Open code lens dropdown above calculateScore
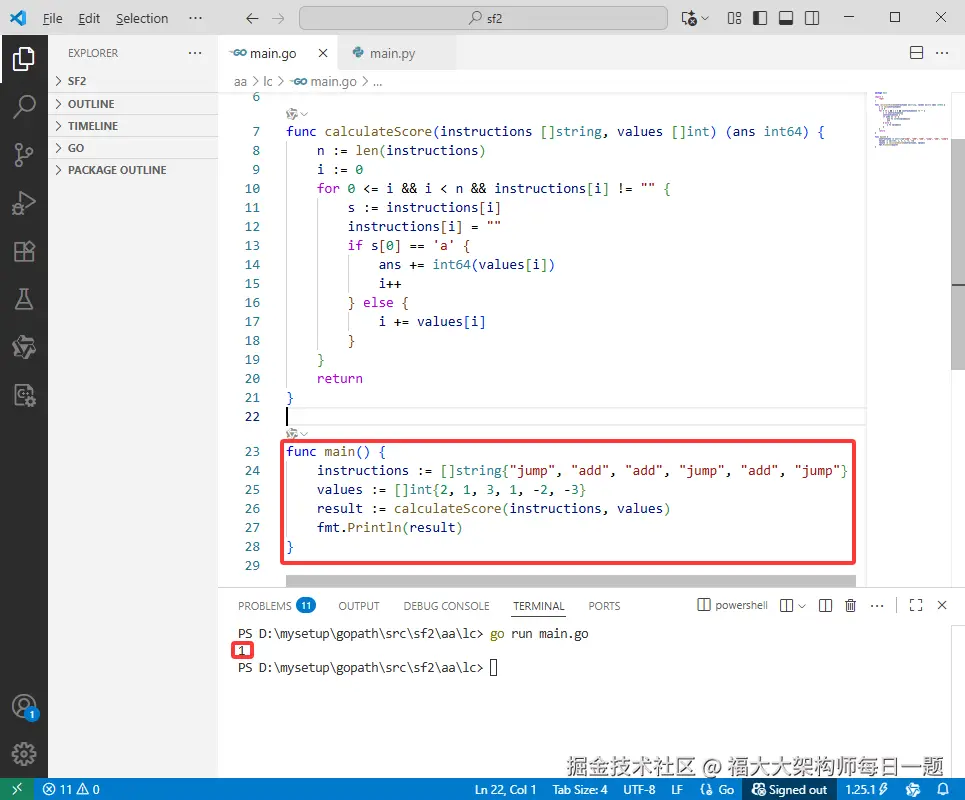The height and width of the screenshot is (800, 965). point(297,114)
